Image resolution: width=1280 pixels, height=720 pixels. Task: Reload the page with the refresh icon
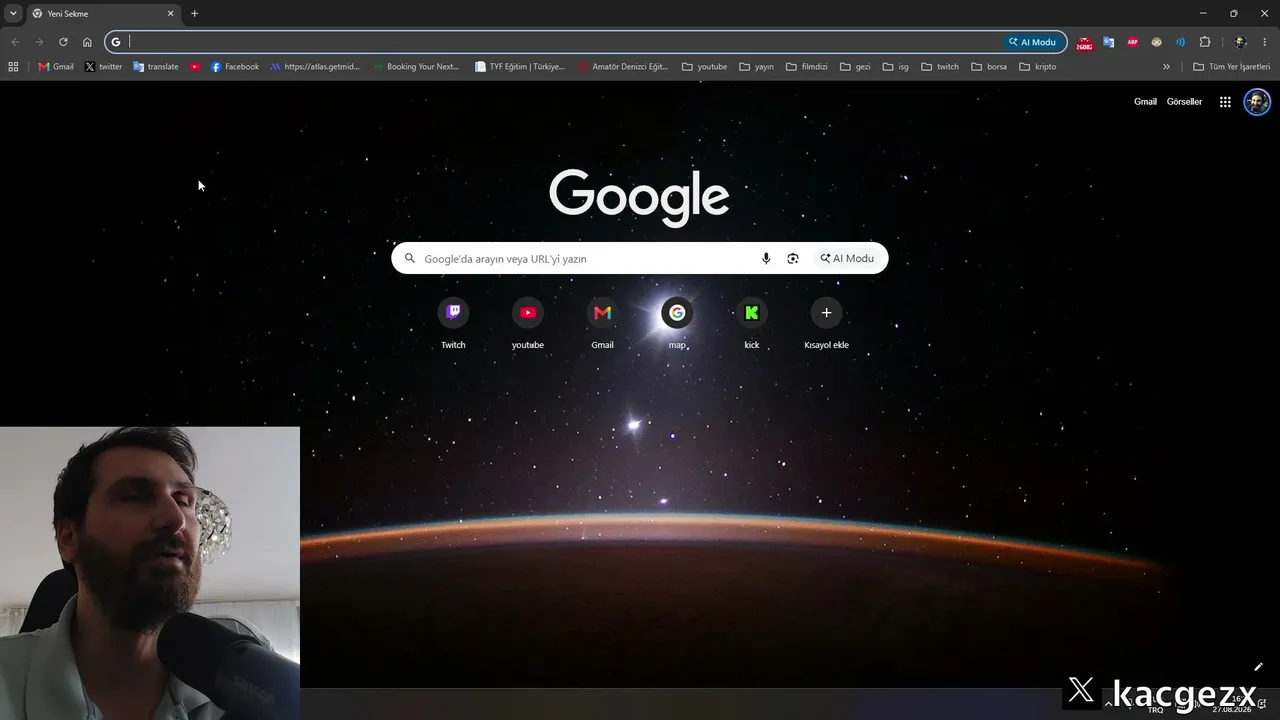pos(63,42)
